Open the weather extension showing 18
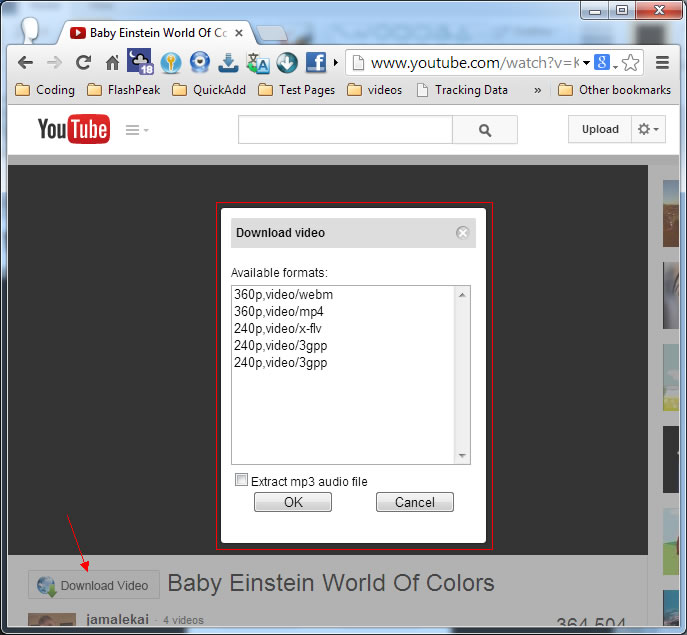The width and height of the screenshot is (687, 635). [140, 62]
